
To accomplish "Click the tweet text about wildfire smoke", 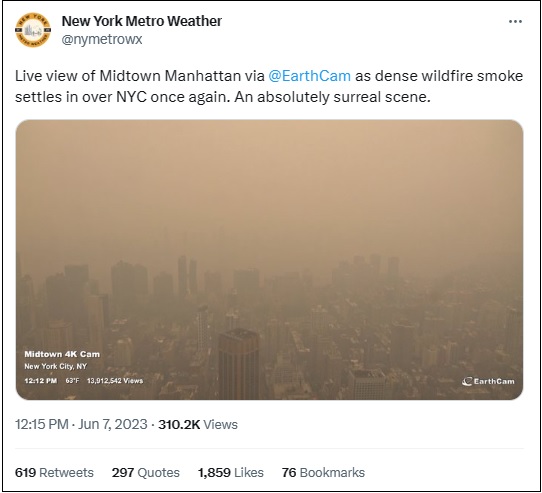I will 269,86.
